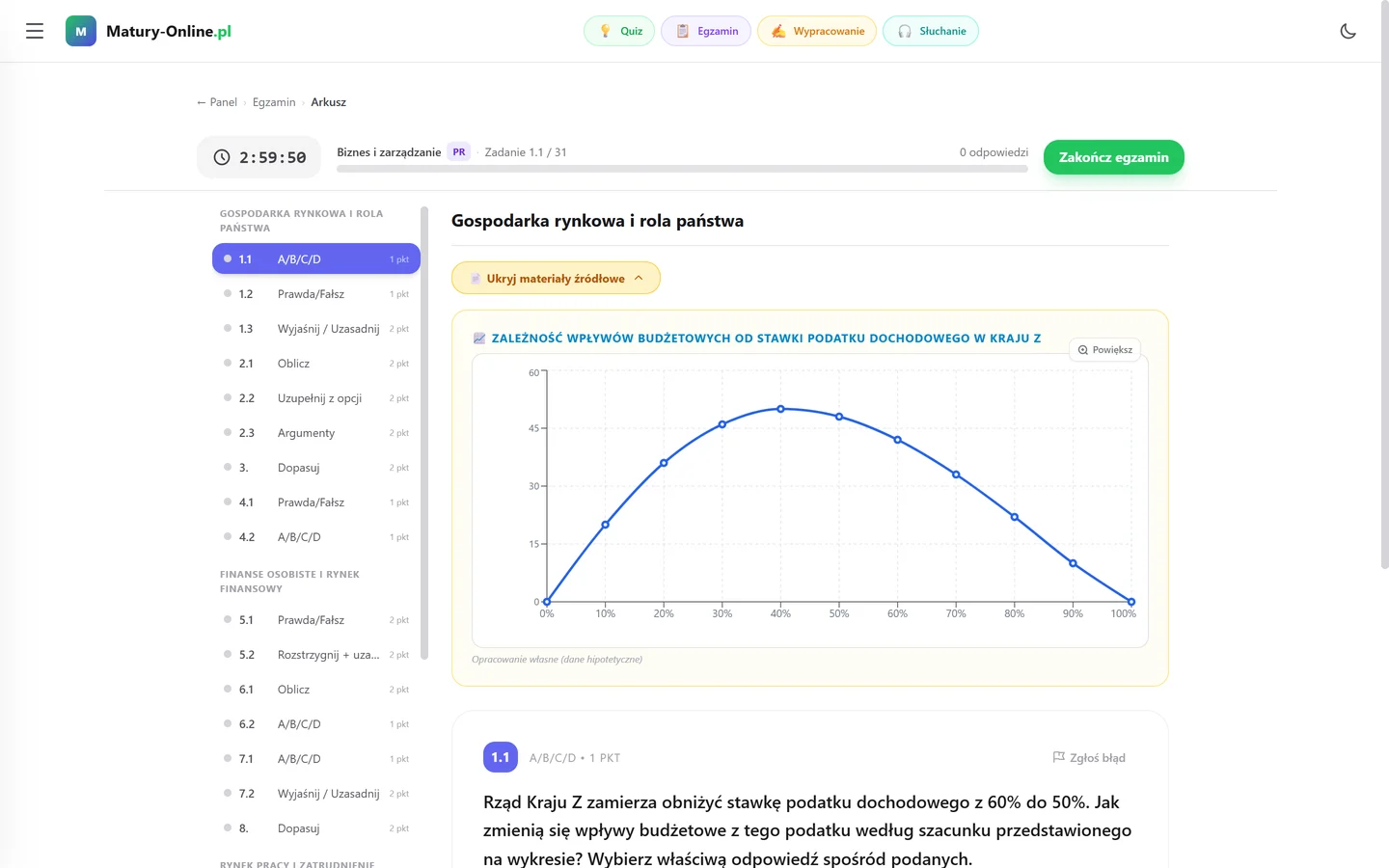Image resolution: width=1389 pixels, height=868 pixels.
Task: Click the Matury-Online.pl logo icon
Action: coord(81,31)
